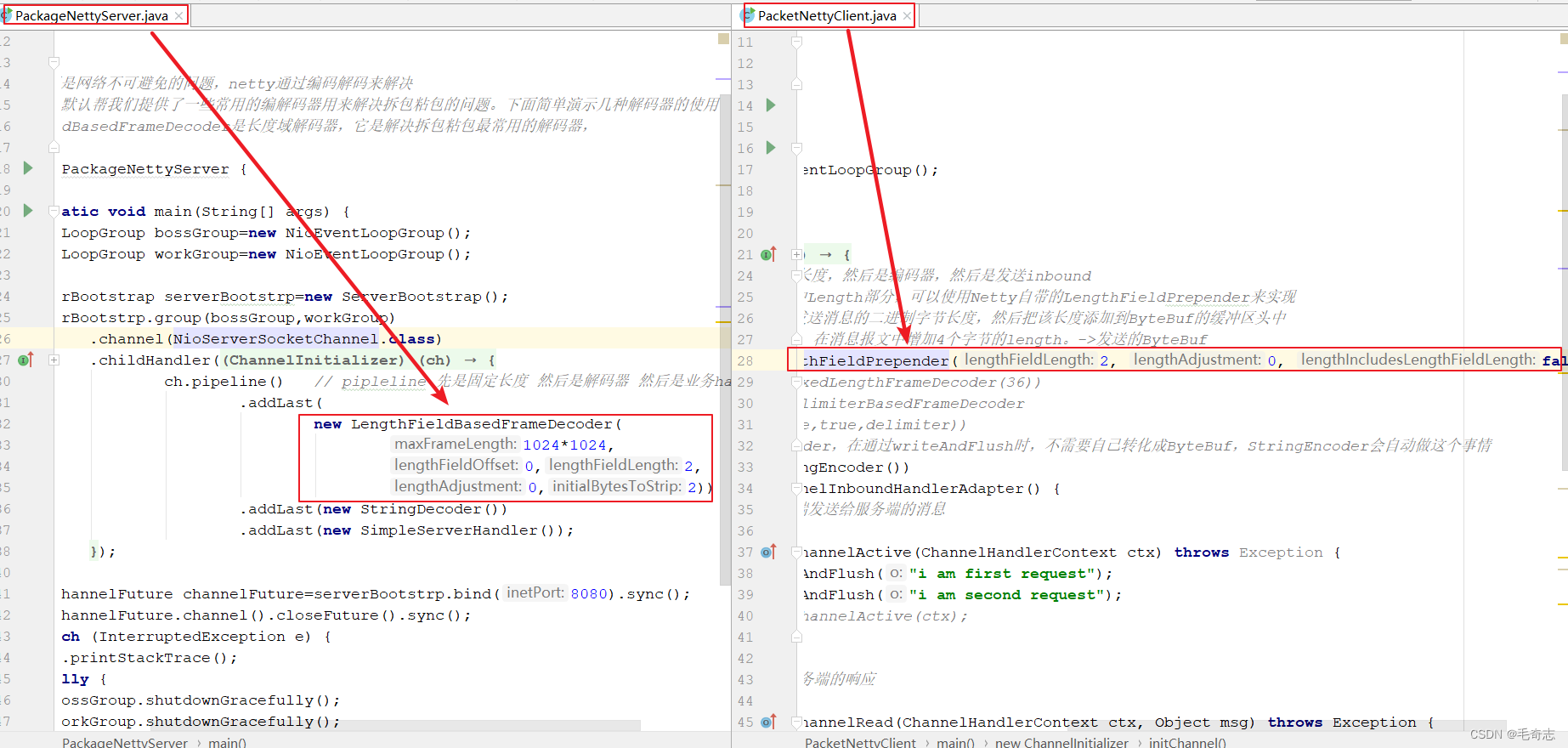The width and height of the screenshot is (1568, 748).
Task: Collapse fold marker at client line 13
Action: (796, 84)
